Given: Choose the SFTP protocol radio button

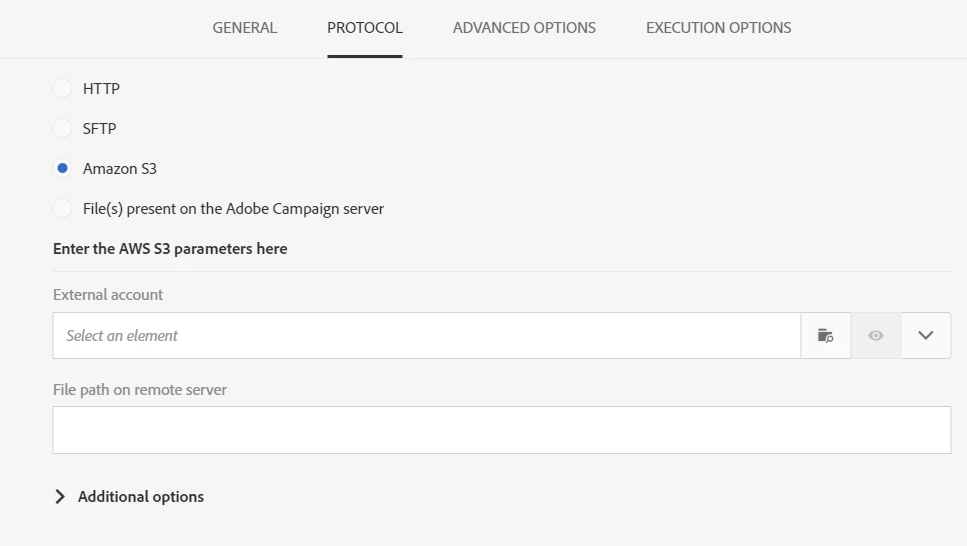Looking at the screenshot, I should pyautogui.click(x=62, y=129).
